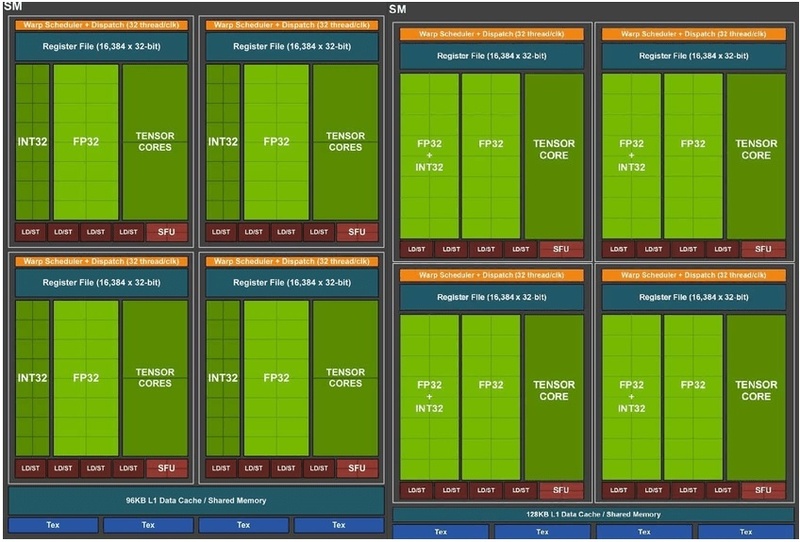Viewport: 800px width, 542px height.
Task: Click leftmost Tex block under 96KB cache
Action: [53, 525]
